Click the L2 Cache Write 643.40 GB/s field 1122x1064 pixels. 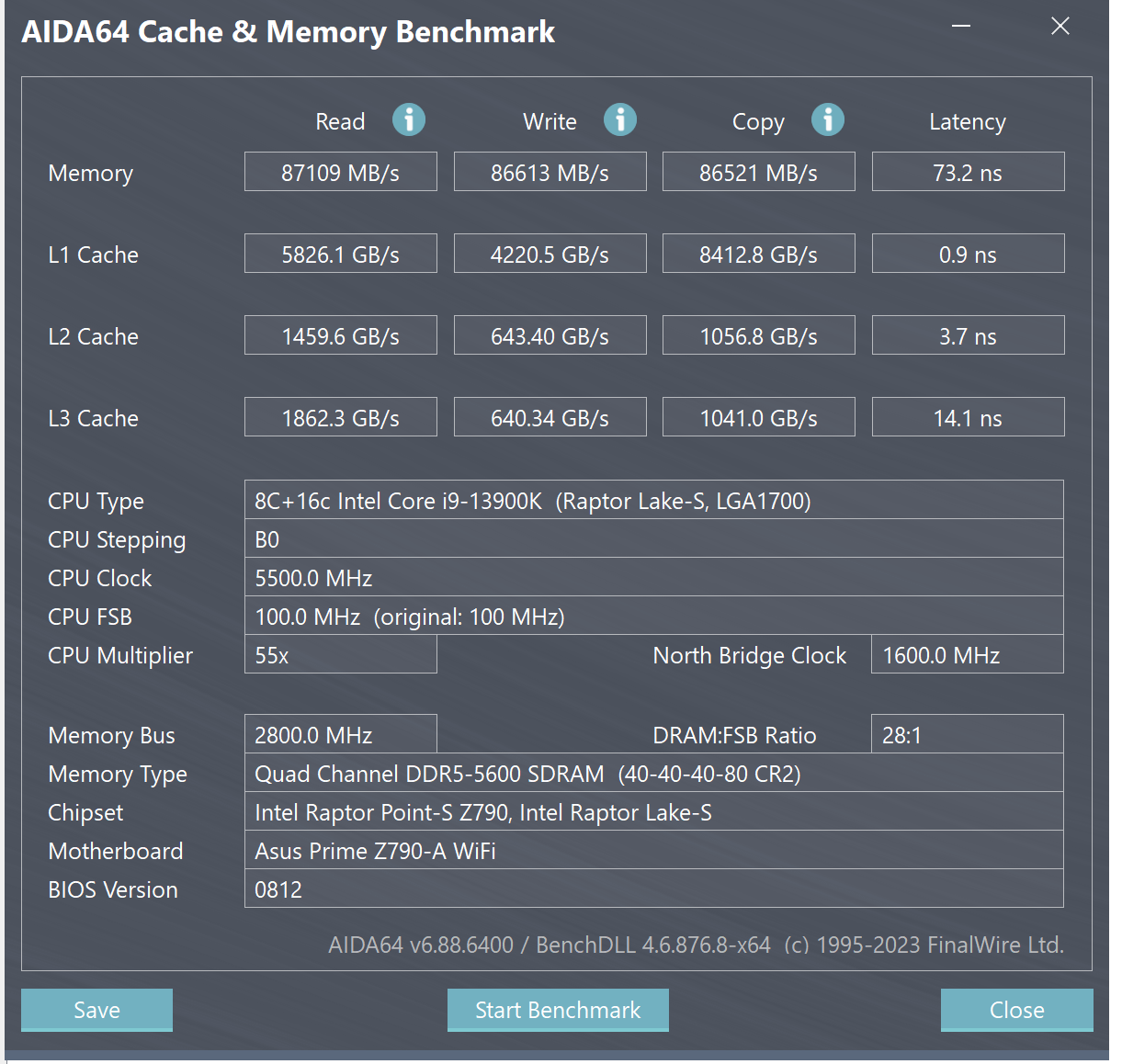pyautogui.click(x=550, y=335)
